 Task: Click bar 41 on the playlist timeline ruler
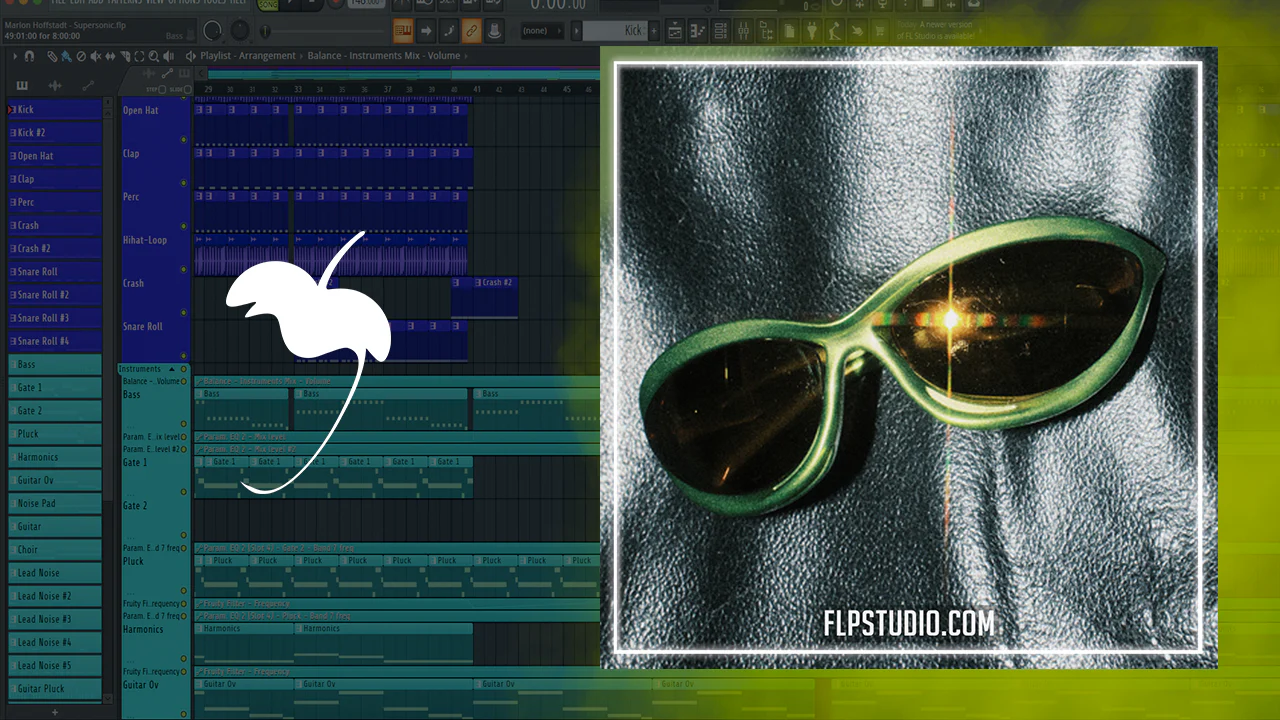tap(477, 90)
